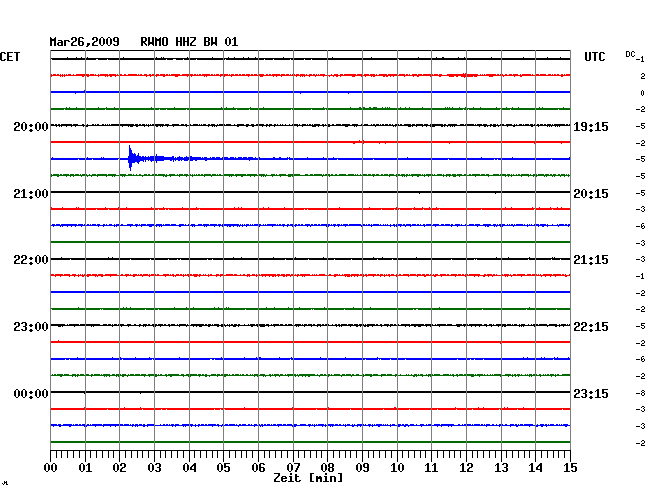The width and height of the screenshot is (650, 494).
Task: Select the "UTC" time zone label
Action: [594, 57]
